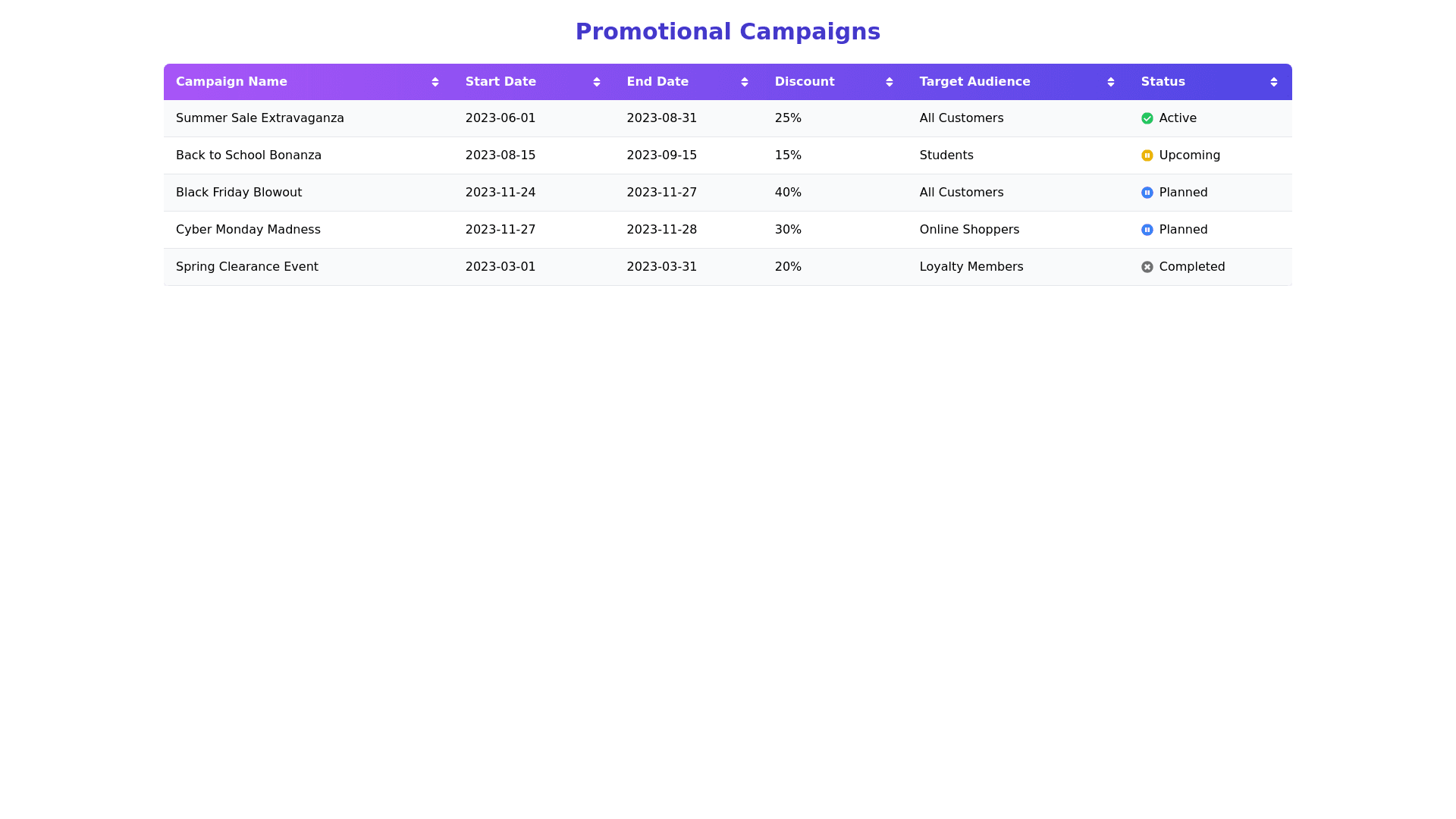Click sort arrows icon in Discount column
Image resolution: width=1456 pixels, height=819 pixels.
tap(890, 82)
